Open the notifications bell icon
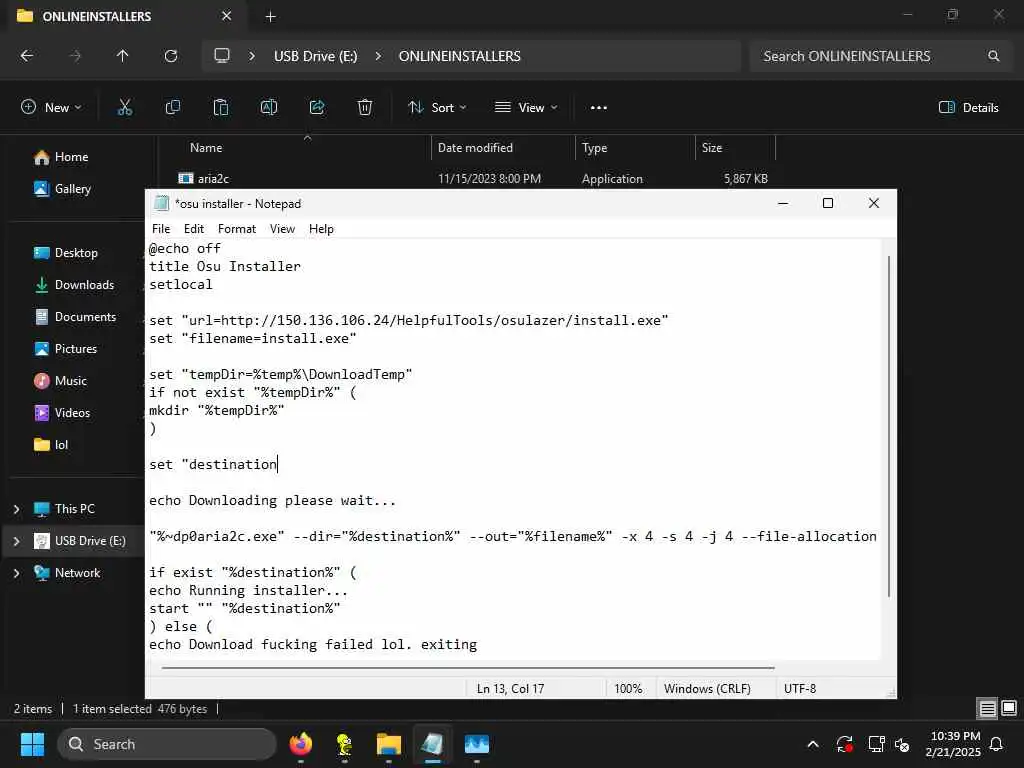The width and height of the screenshot is (1024, 768). tap(997, 744)
